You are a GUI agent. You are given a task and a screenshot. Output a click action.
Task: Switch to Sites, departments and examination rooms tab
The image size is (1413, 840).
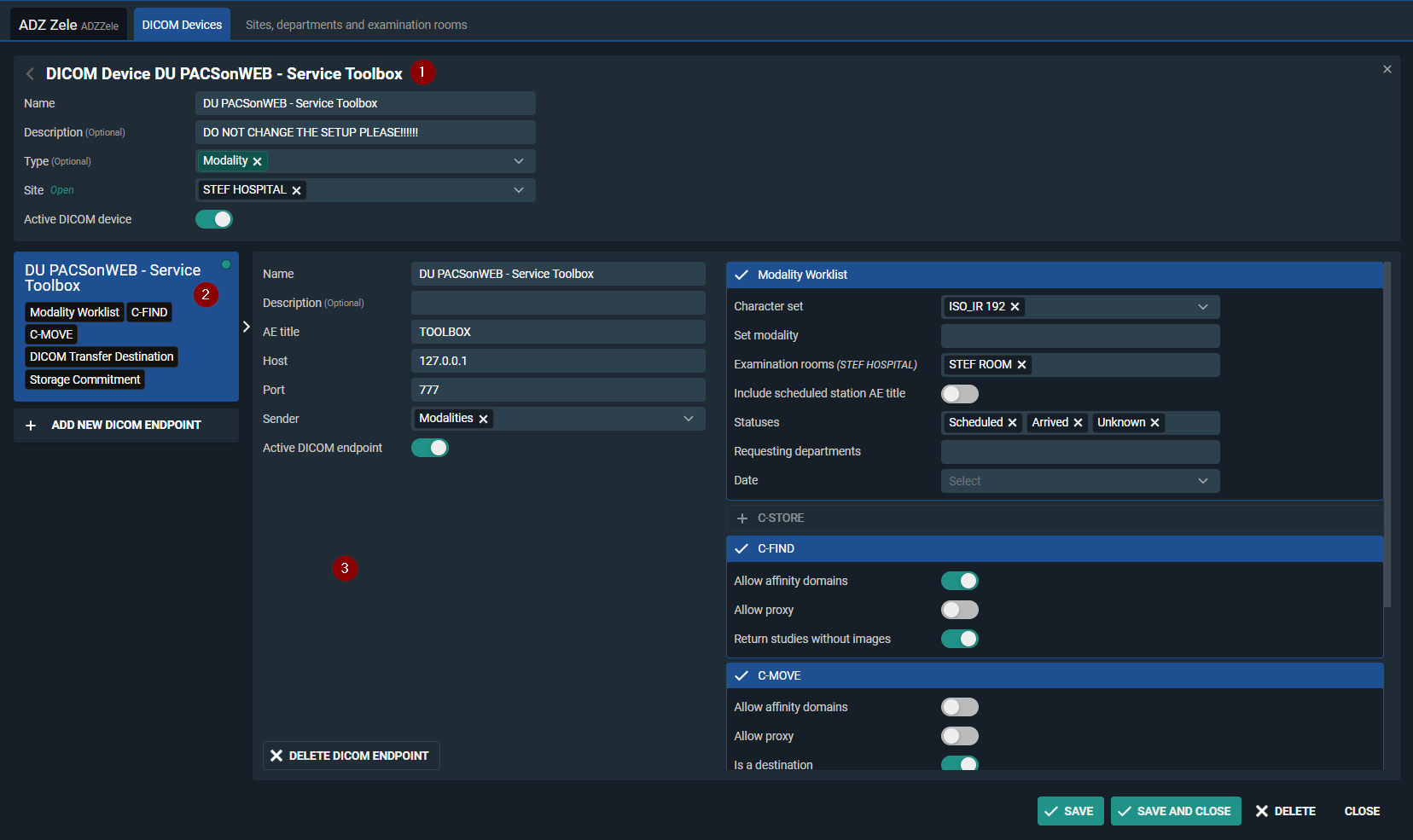[356, 25]
